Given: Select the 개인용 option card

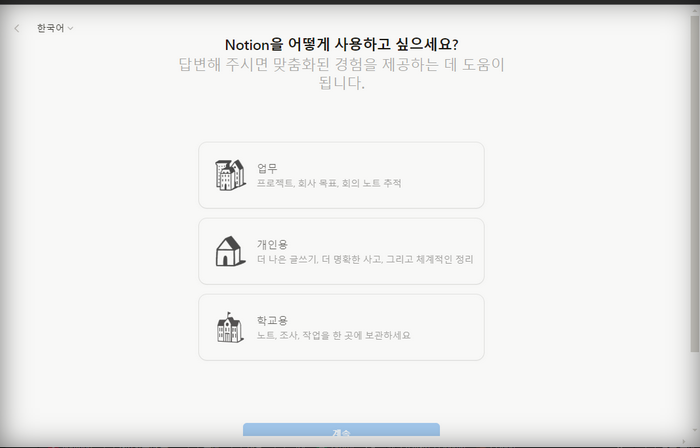Looking at the screenshot, I should tap(341, 251).
